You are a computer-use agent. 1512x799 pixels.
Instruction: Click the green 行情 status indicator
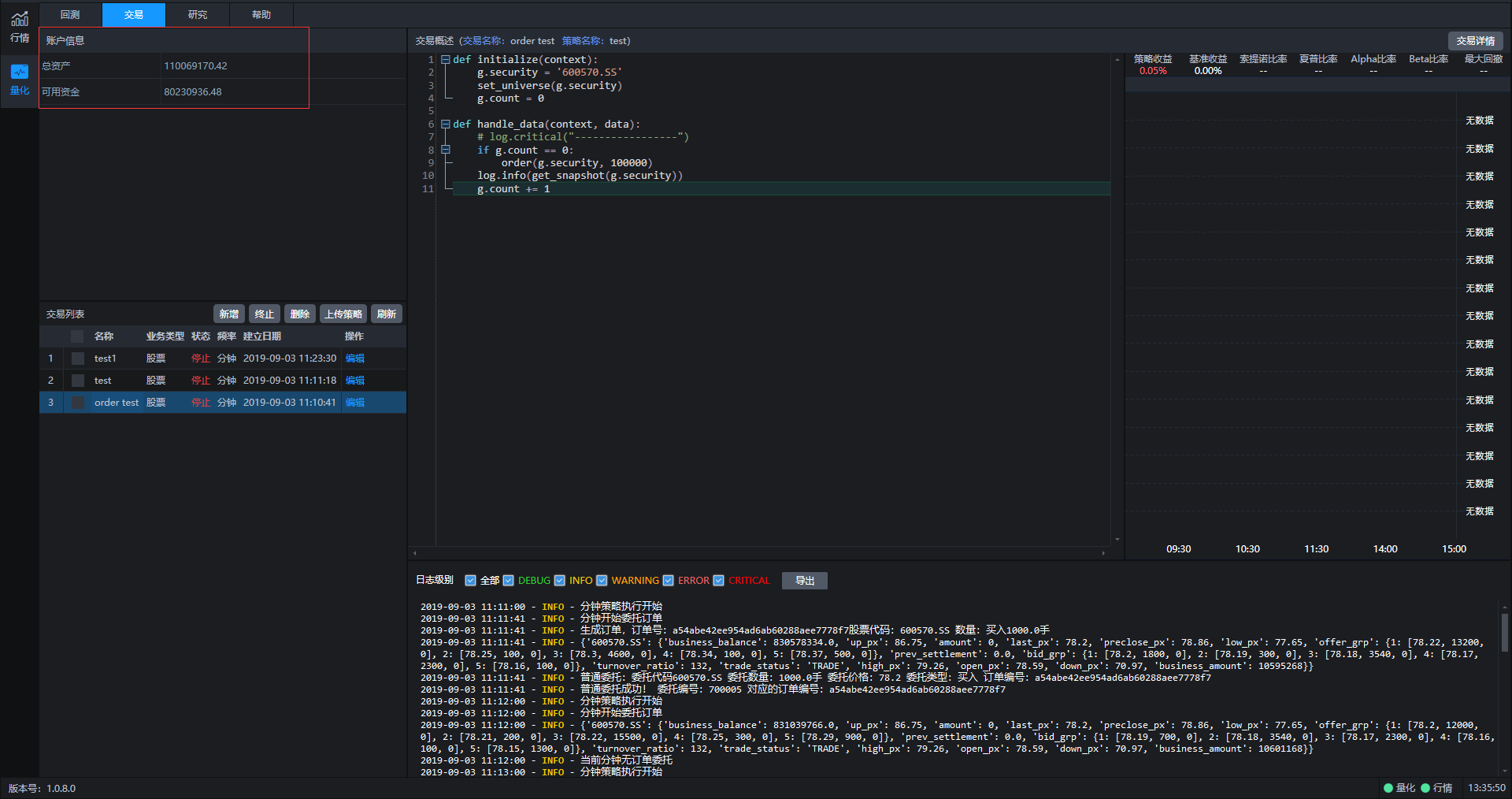(x=1436, y=788)
